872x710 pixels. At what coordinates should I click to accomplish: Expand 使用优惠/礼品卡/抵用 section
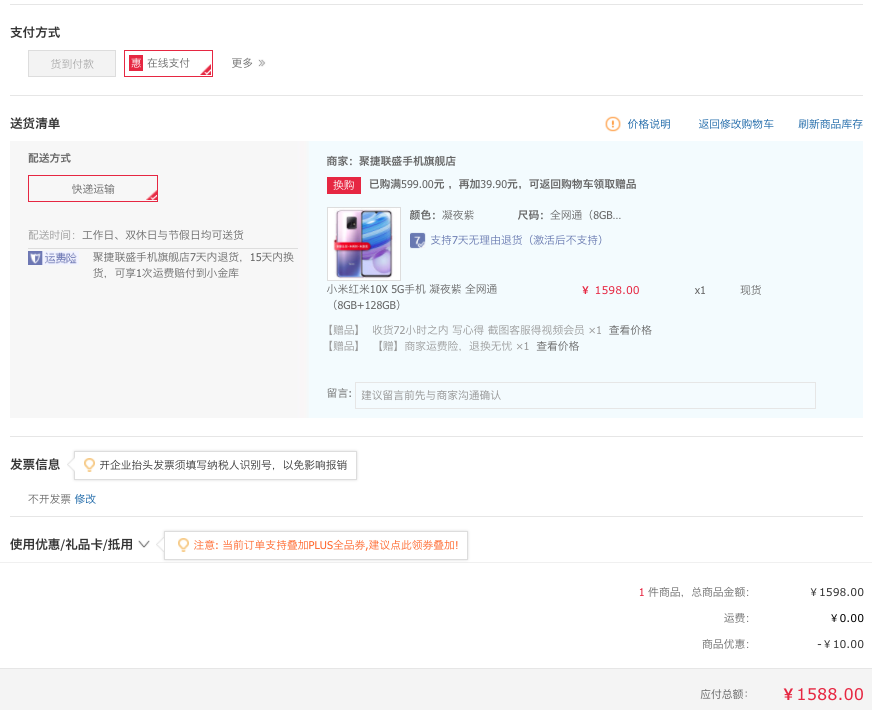(x=80, y=544)
